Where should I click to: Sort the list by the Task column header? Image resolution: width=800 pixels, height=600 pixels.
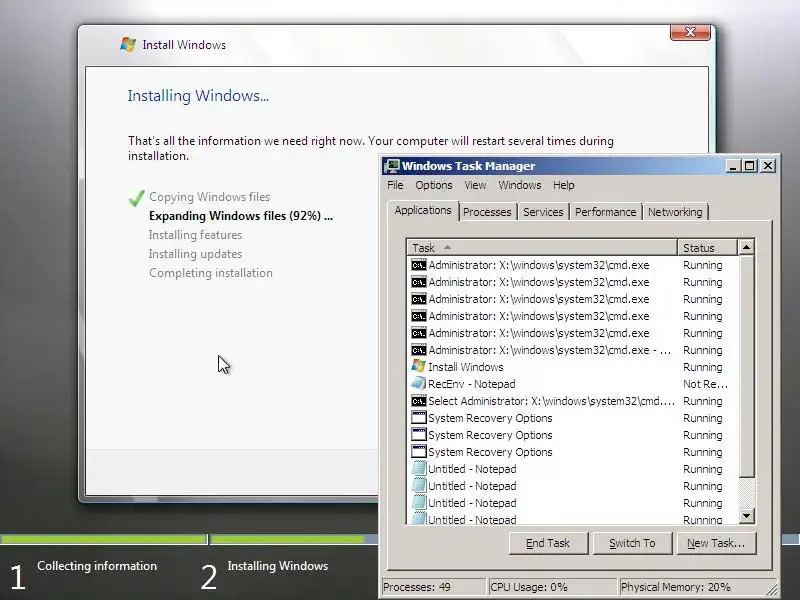tap(542, 247)
